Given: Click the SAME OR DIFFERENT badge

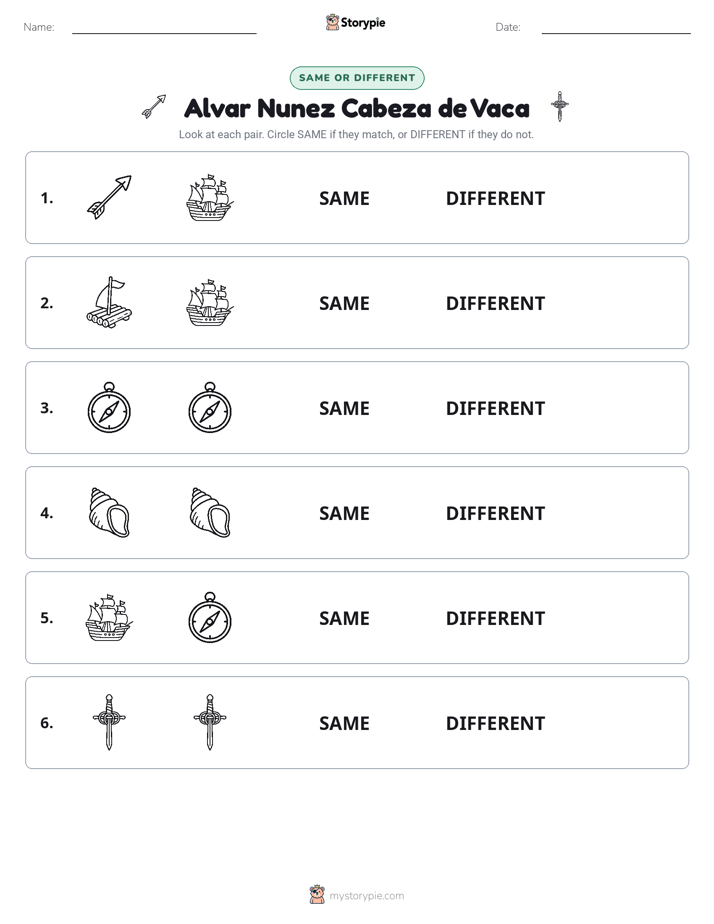Looking at the screenshot, I should (x=357, y=78).
